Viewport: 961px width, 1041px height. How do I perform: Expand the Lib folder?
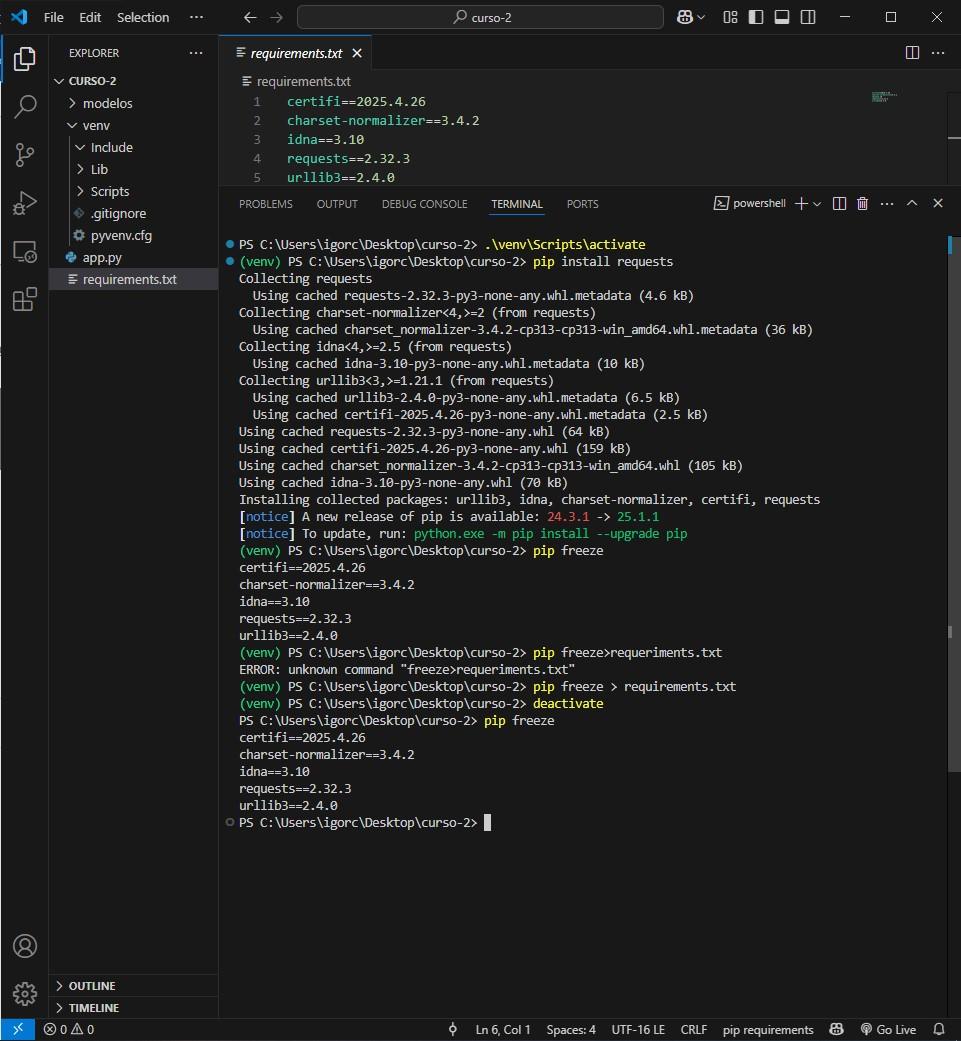(x=134, y=169)
